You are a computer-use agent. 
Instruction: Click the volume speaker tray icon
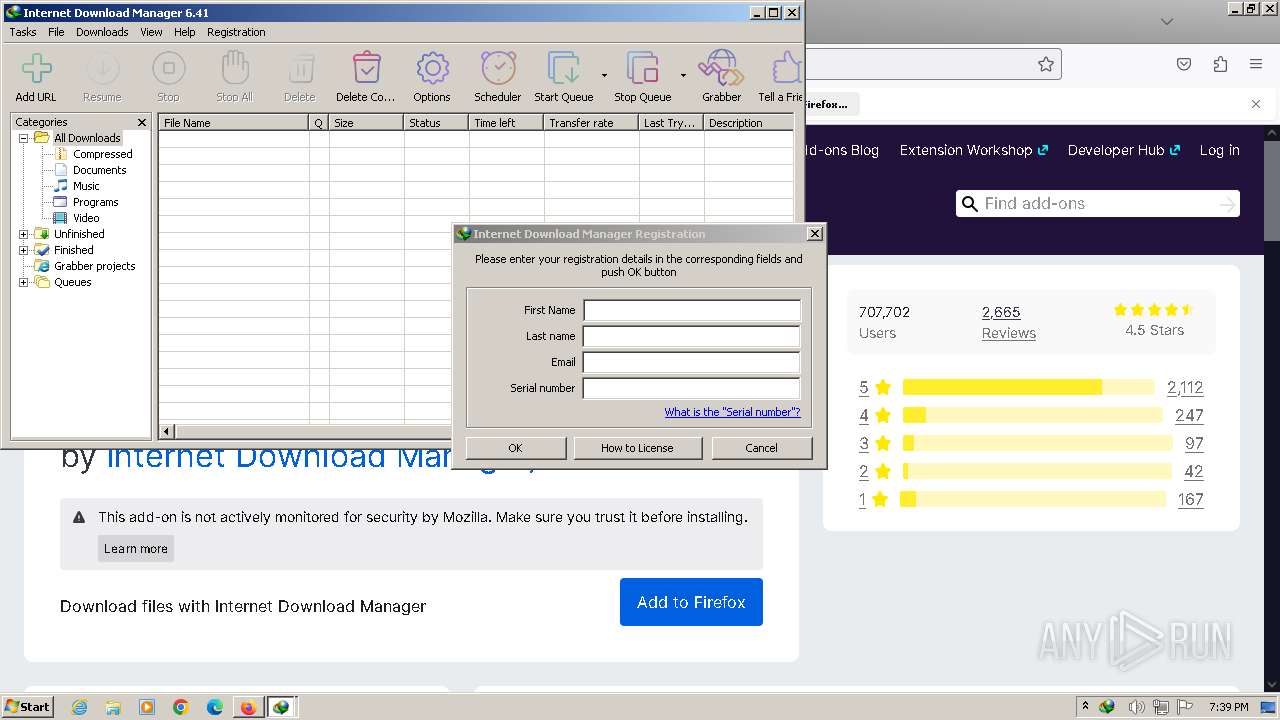(1136, 707)
